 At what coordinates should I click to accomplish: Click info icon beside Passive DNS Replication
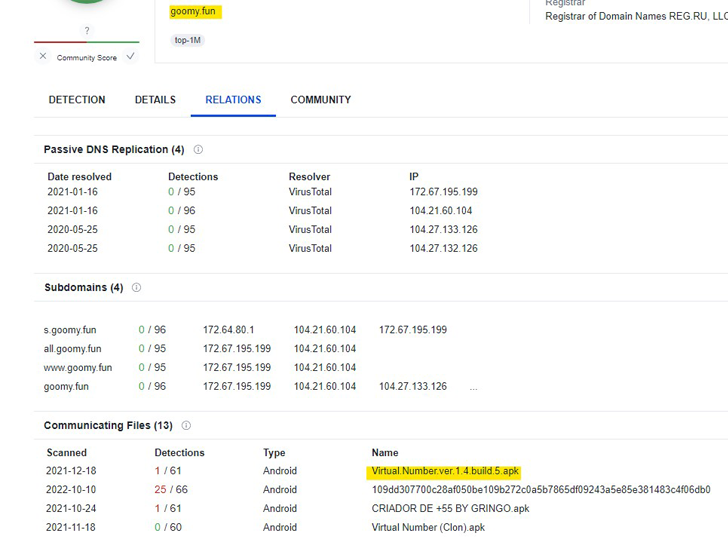point(198,150)
